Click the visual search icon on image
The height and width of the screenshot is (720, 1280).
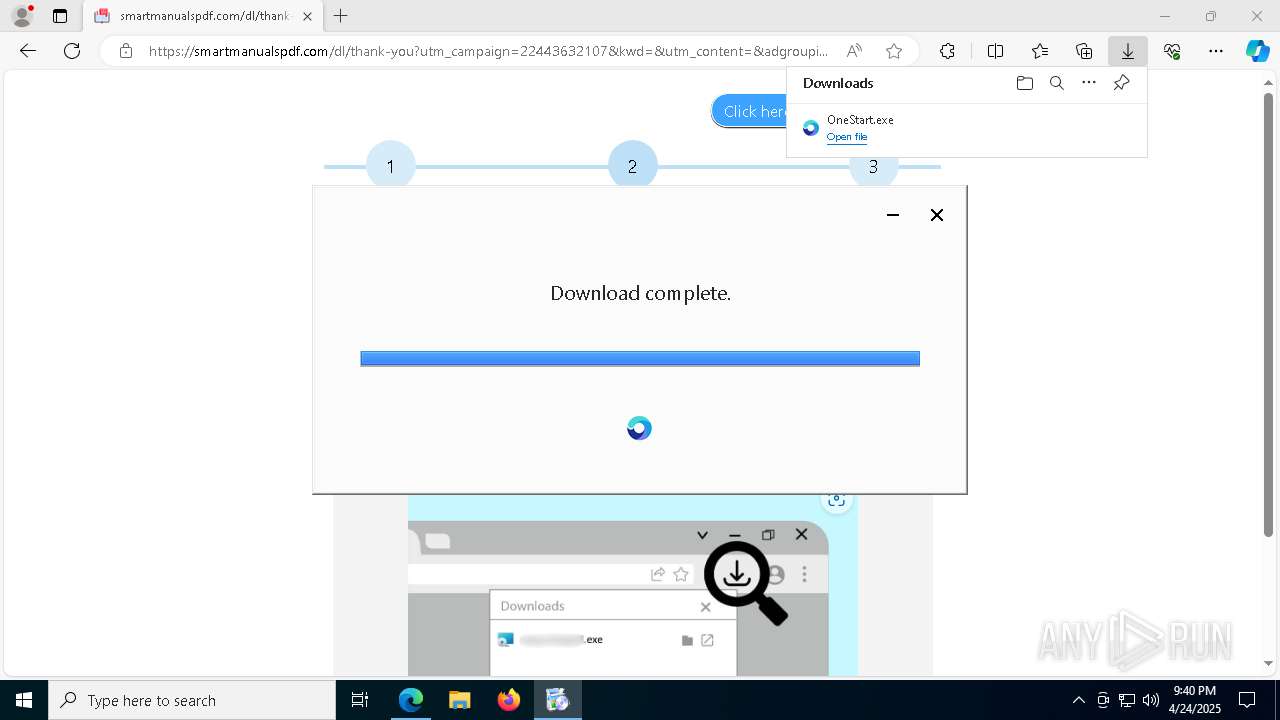pos(836,501)
